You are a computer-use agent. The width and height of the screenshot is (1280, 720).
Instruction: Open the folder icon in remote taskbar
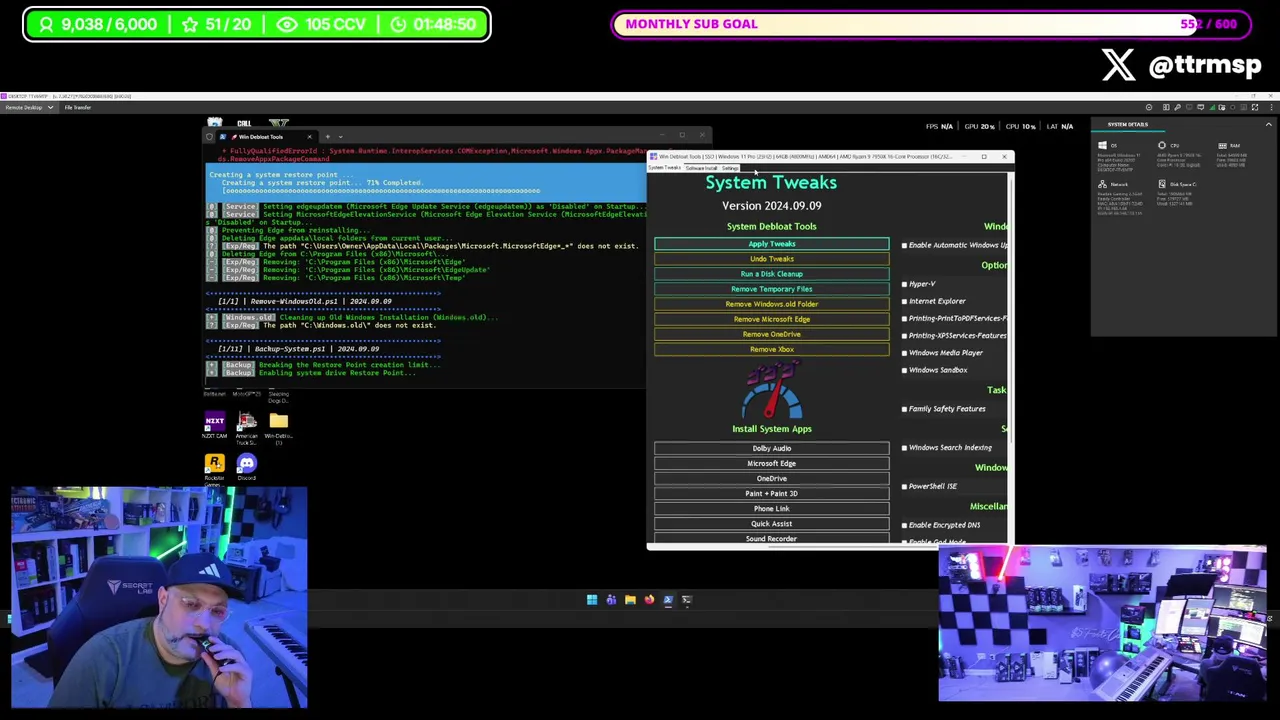[630, 600]
